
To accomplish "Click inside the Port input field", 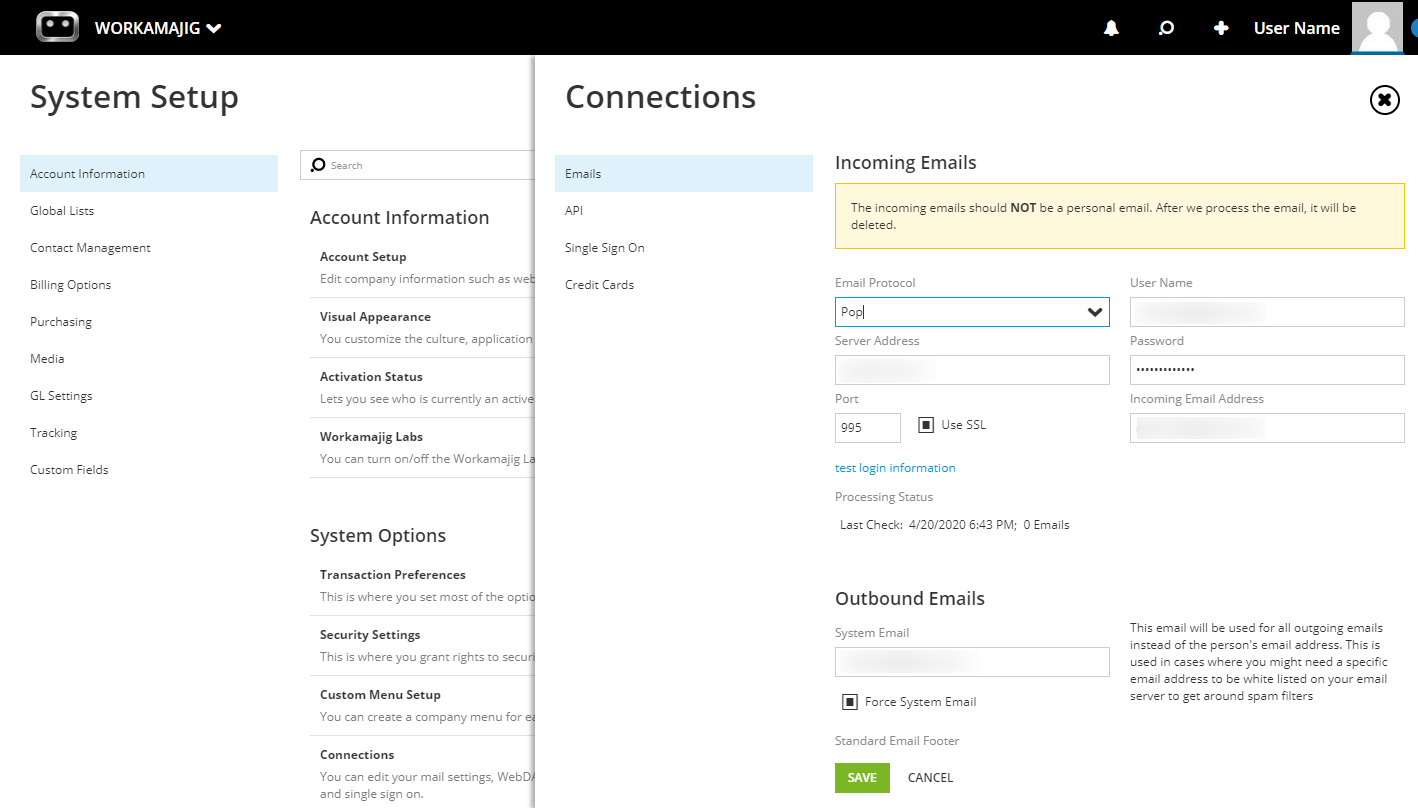I will tap(866, 427).
